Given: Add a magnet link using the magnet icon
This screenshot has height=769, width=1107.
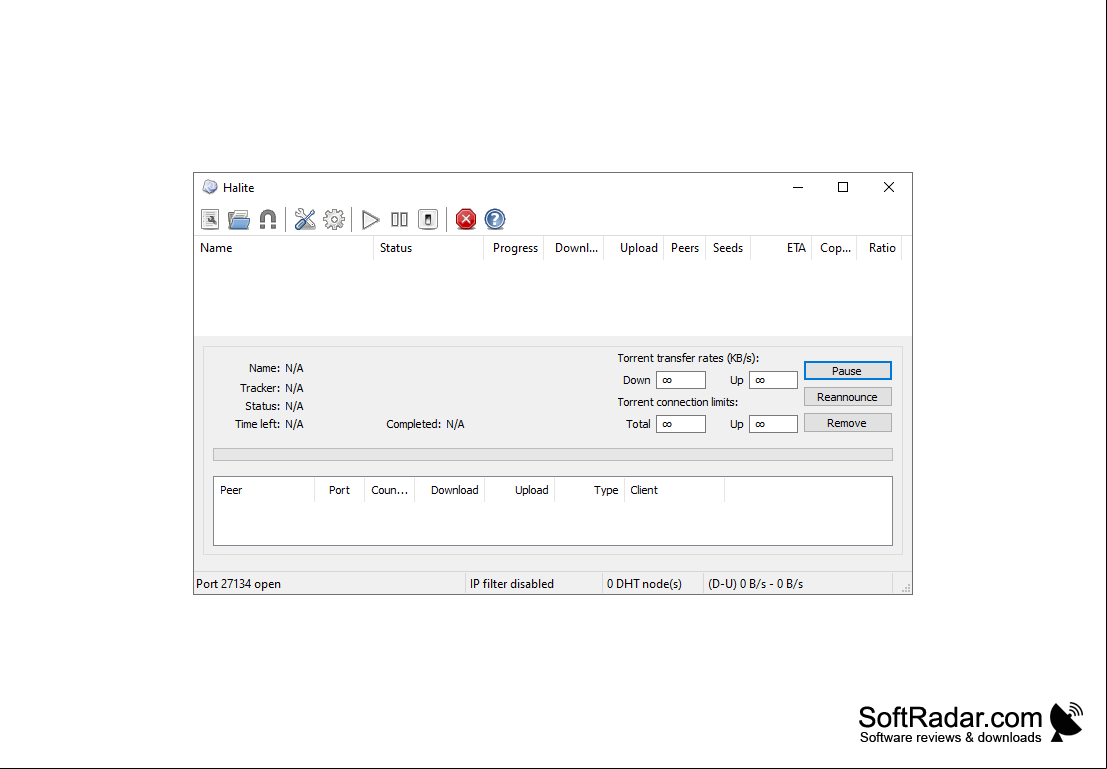Looking at the screenshot, I should point(268,220).
